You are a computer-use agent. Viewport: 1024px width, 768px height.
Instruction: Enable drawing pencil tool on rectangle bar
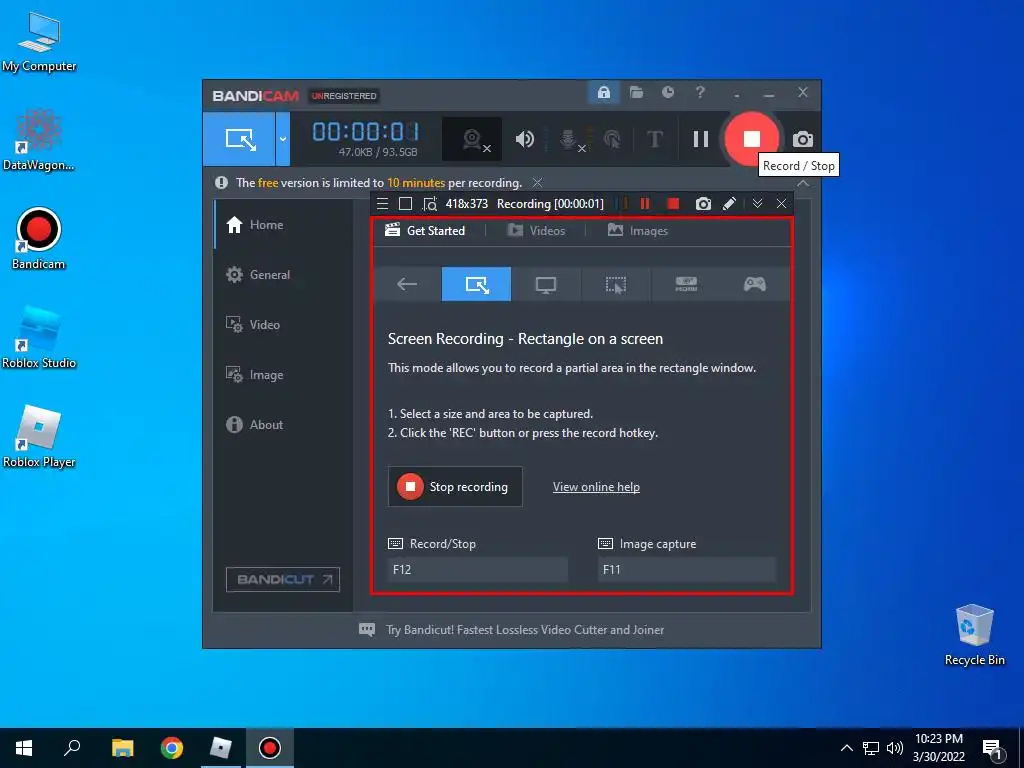coord(729,204)
